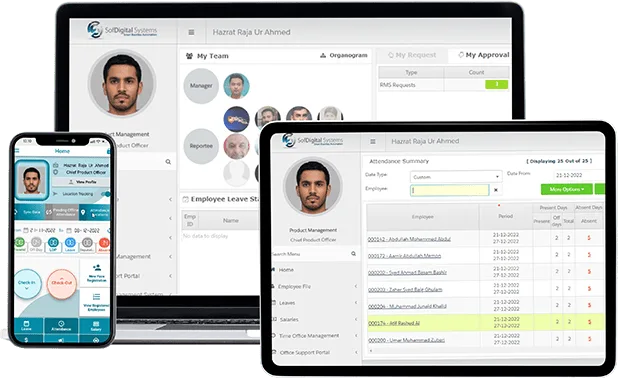Open the Organogram icon in My Team
The width and height of the screenshot is (623, 378).
323,55
